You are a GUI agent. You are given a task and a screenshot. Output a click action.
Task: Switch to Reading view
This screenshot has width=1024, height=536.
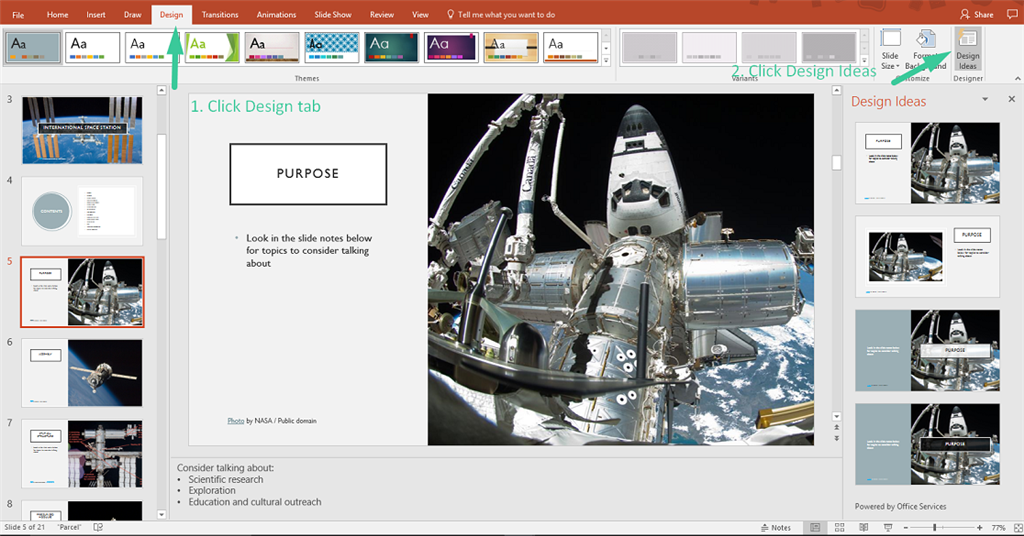(863, 528)
